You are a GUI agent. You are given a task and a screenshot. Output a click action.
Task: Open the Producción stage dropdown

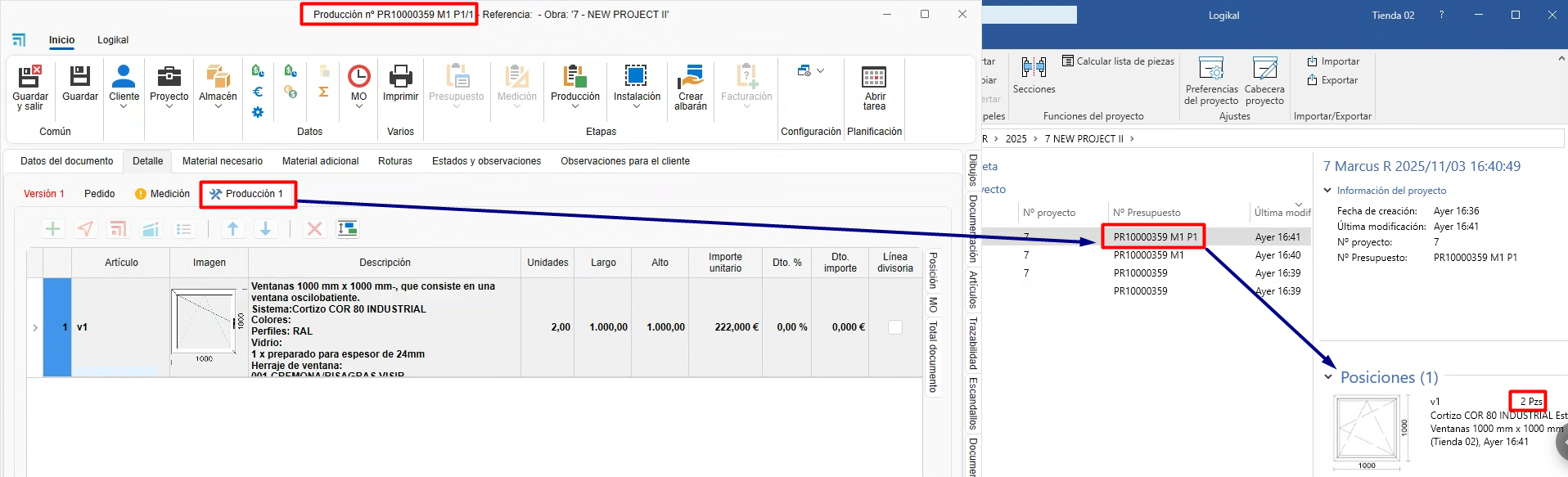coord(575,106)
